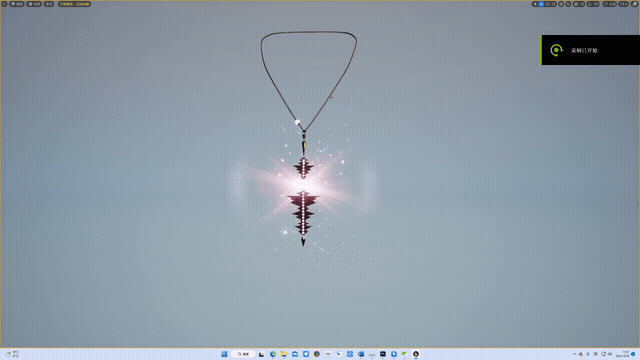Toggle world/local coordinate system globe
Image resolution: width=640 pixels, height=360 pixels.
[561, 4]
